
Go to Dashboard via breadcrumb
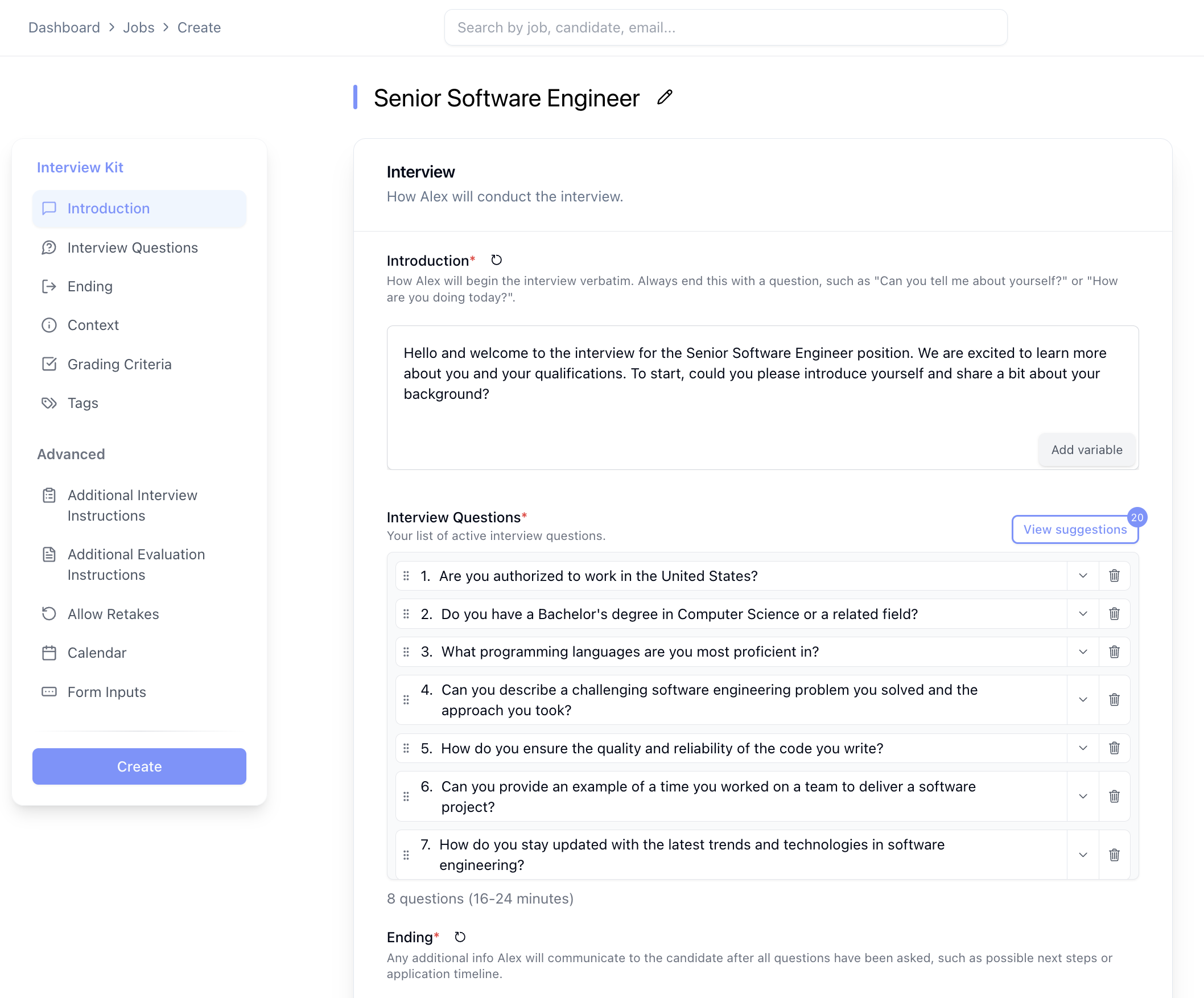click(x=64, y=27)
